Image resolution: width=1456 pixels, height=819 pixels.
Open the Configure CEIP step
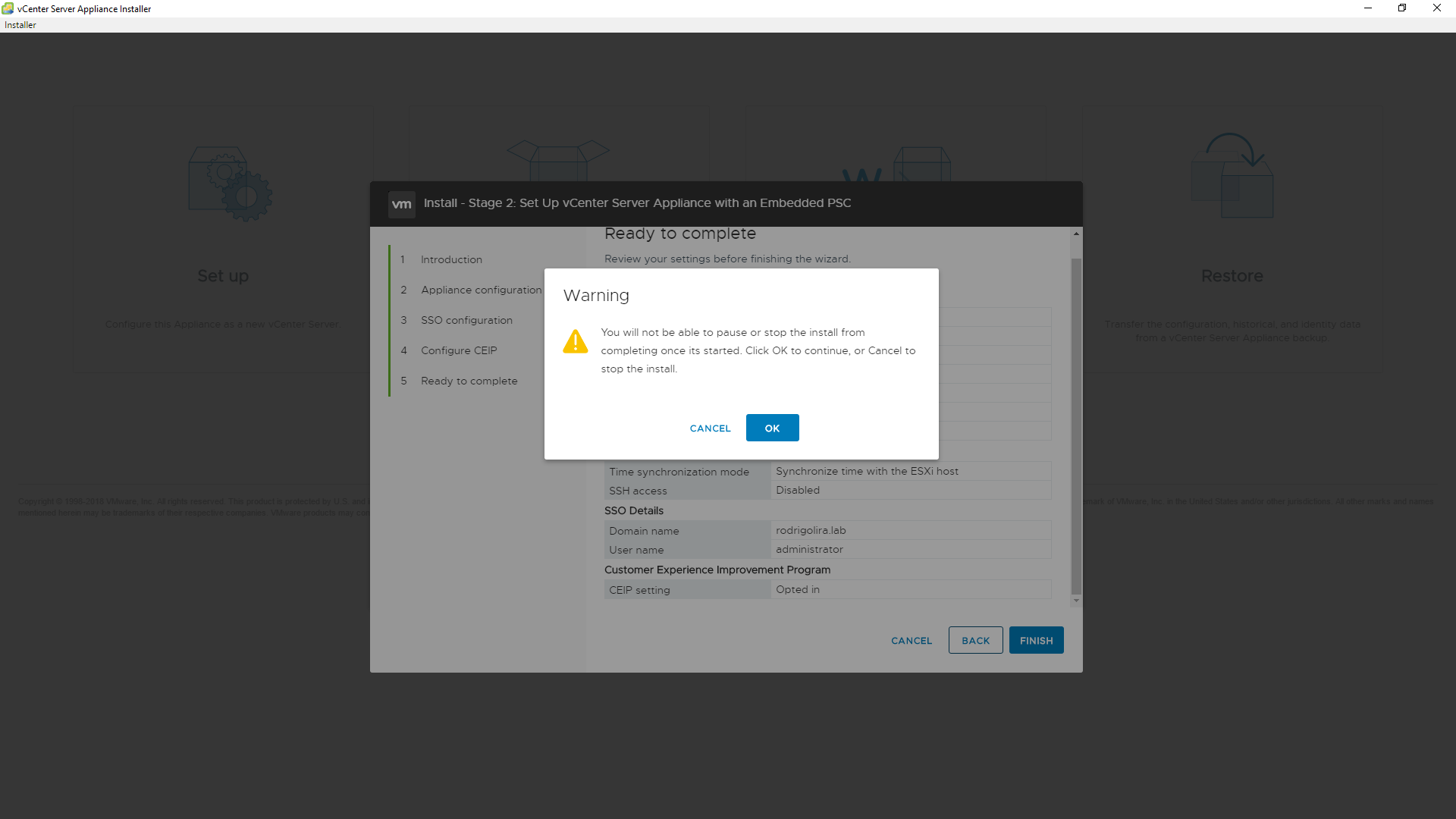point(459,350)
